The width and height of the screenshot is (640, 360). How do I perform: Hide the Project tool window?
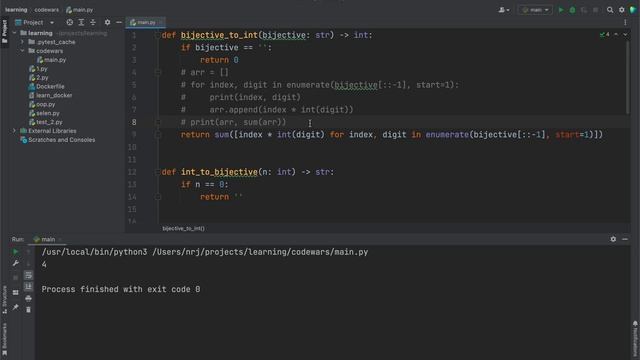pyautogui.click(x=119, y=22)
